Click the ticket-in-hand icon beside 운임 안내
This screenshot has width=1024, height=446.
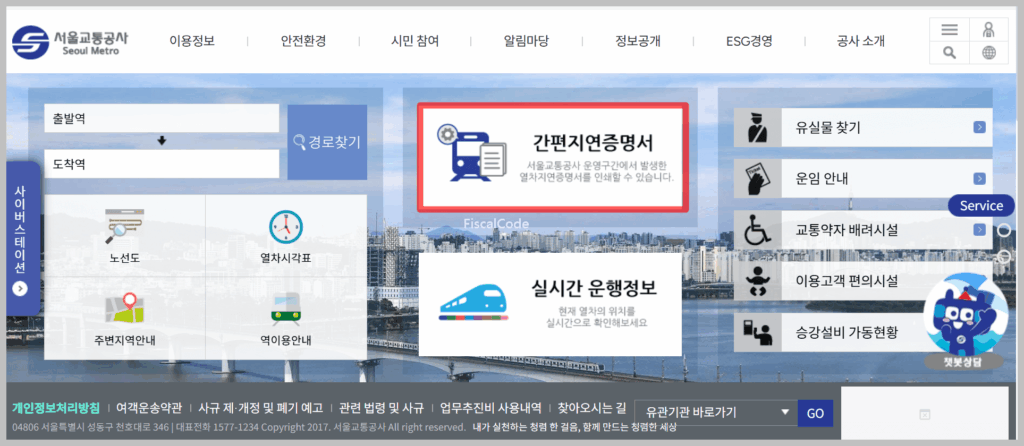pos(758,178)
